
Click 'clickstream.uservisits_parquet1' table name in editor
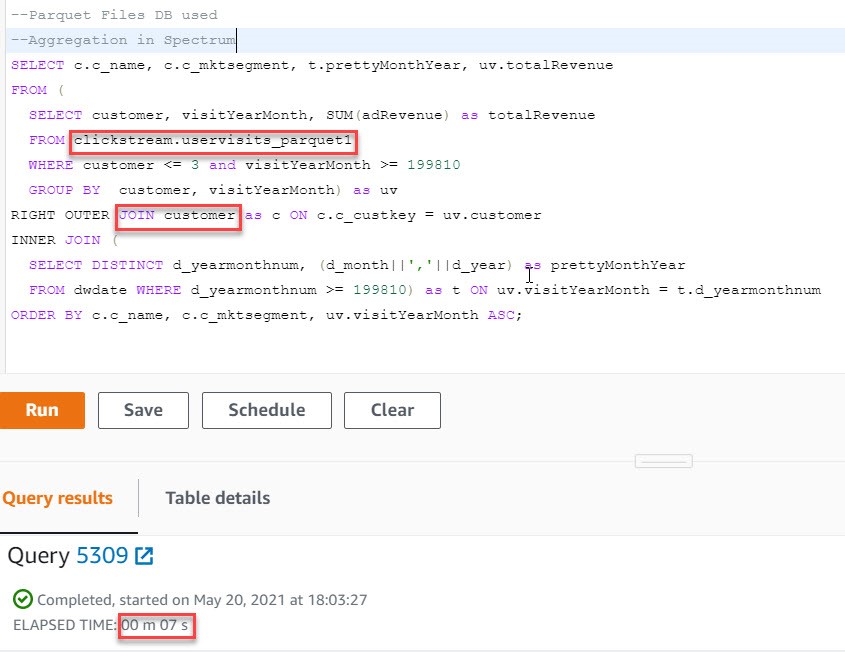213,141
